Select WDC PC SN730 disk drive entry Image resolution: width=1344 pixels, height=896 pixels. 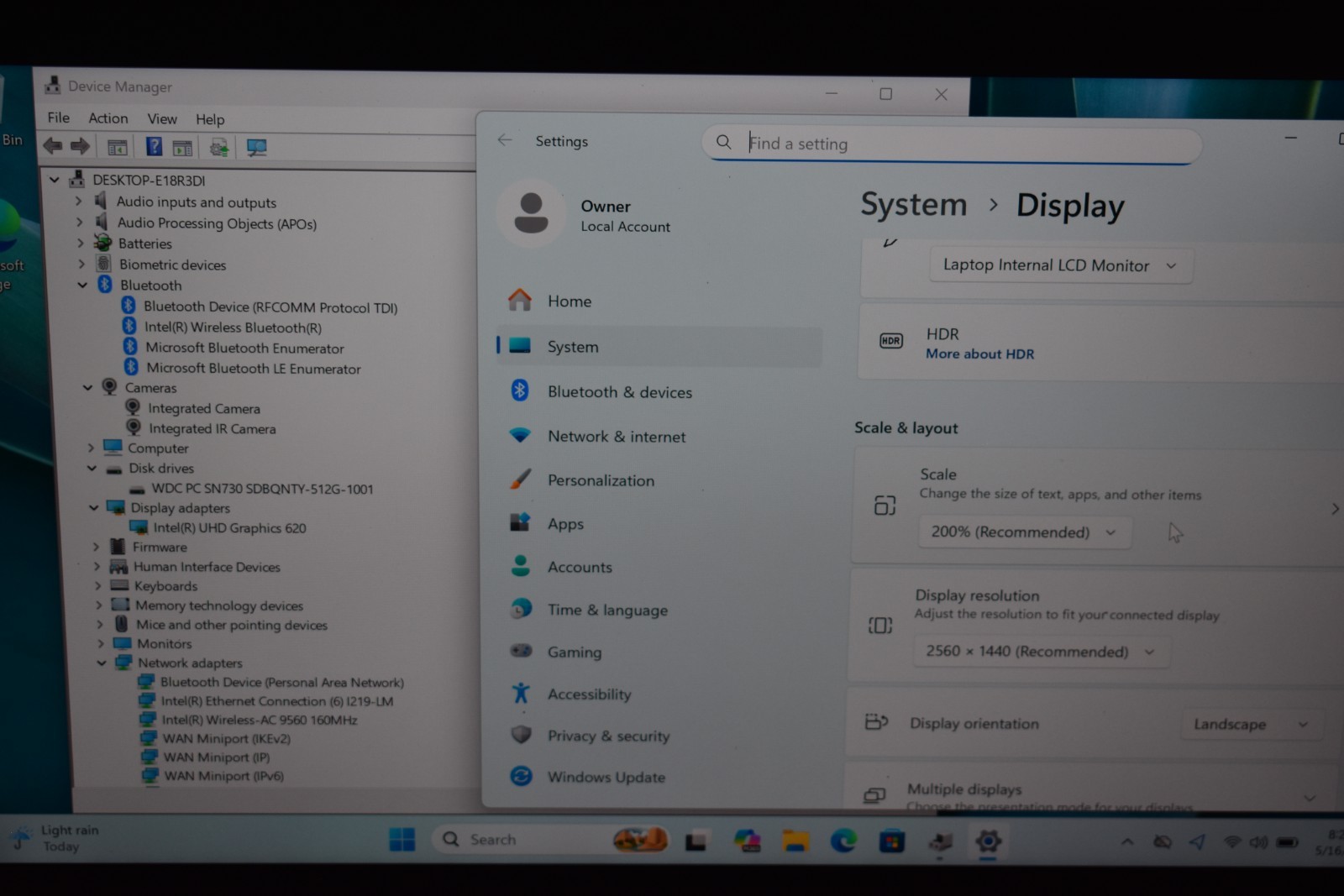262,489
